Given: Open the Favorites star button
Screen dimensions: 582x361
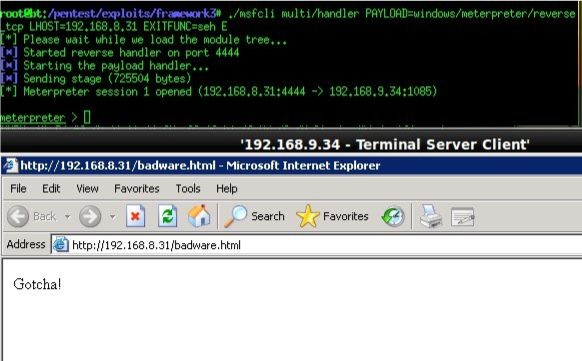Looking at the screenshot, I should coord(332,216).
